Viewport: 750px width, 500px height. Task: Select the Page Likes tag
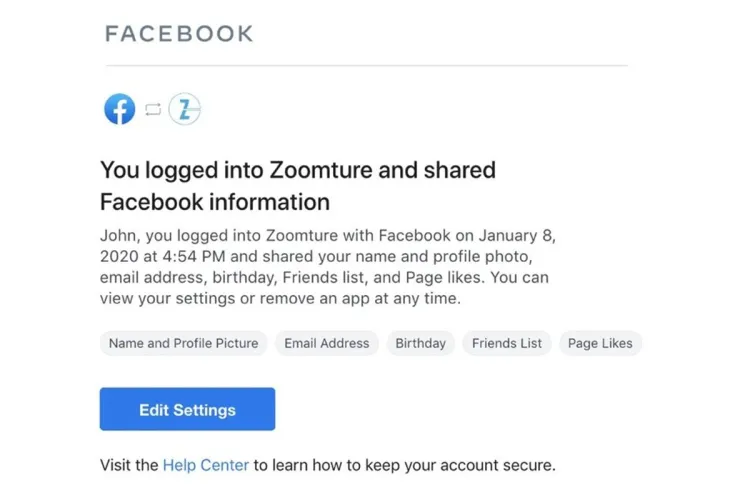pos(600,343)
